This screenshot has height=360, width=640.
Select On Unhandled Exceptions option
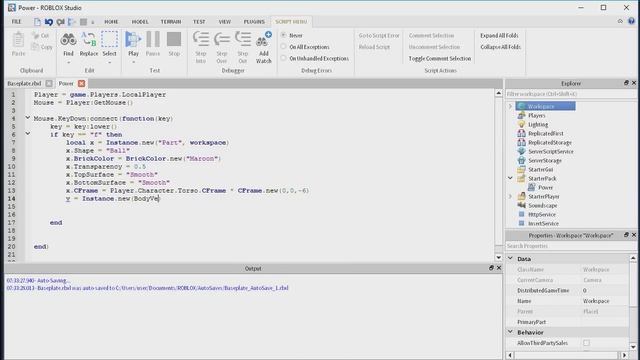tap(283, 58)
